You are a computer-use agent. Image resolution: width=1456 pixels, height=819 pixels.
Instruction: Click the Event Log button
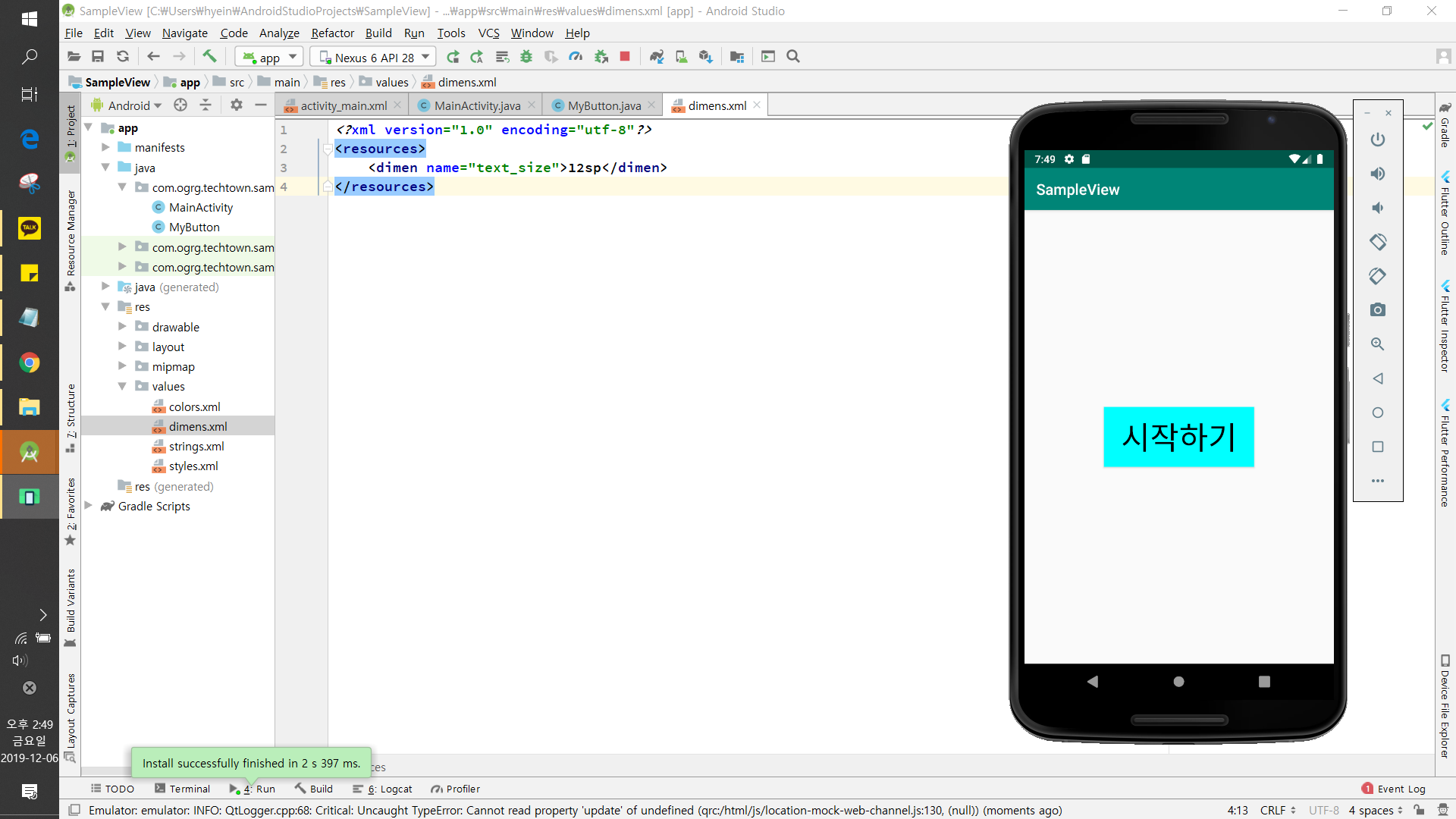[x=1394, y=789]
